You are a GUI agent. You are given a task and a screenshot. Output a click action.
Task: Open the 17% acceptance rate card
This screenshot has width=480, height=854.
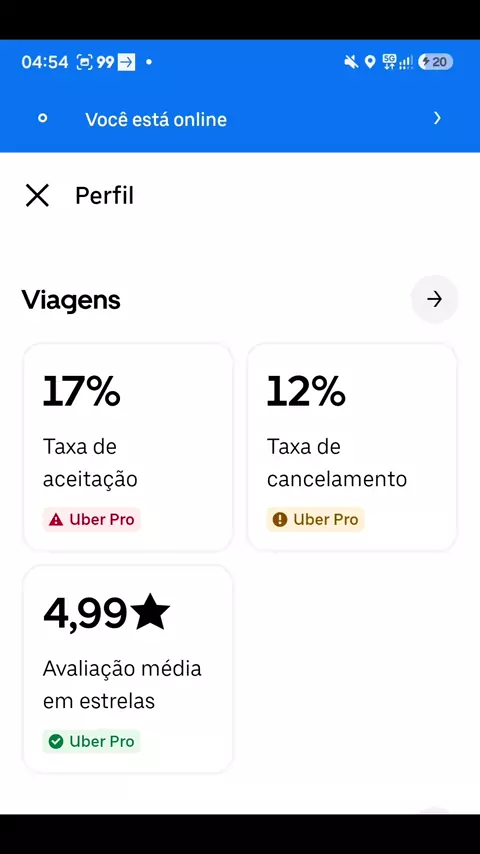(x=128, y=447)
